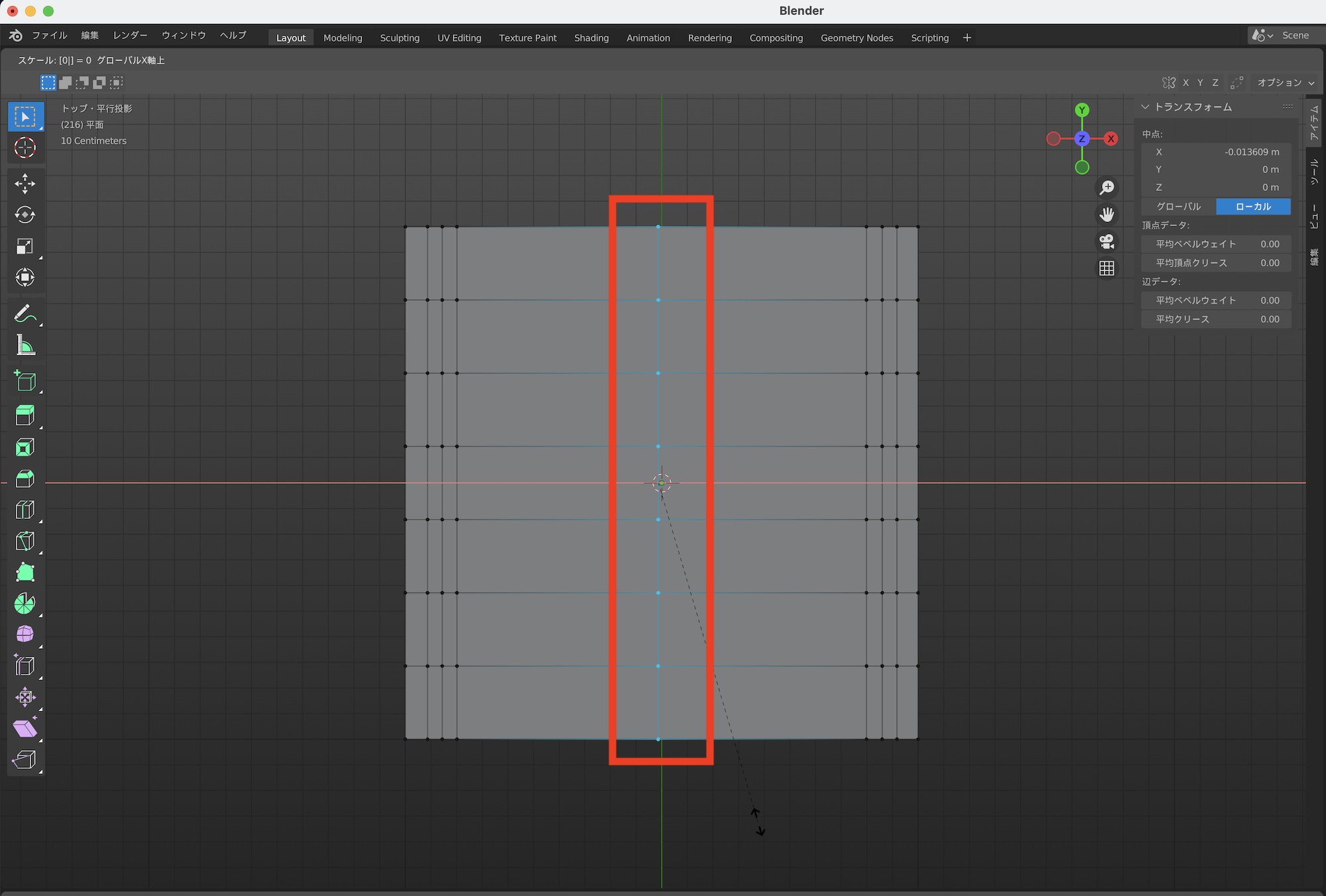The image size is (1326, 896).
Task: Switch to the UV Editing workspace tab
Action: point(459,38)
